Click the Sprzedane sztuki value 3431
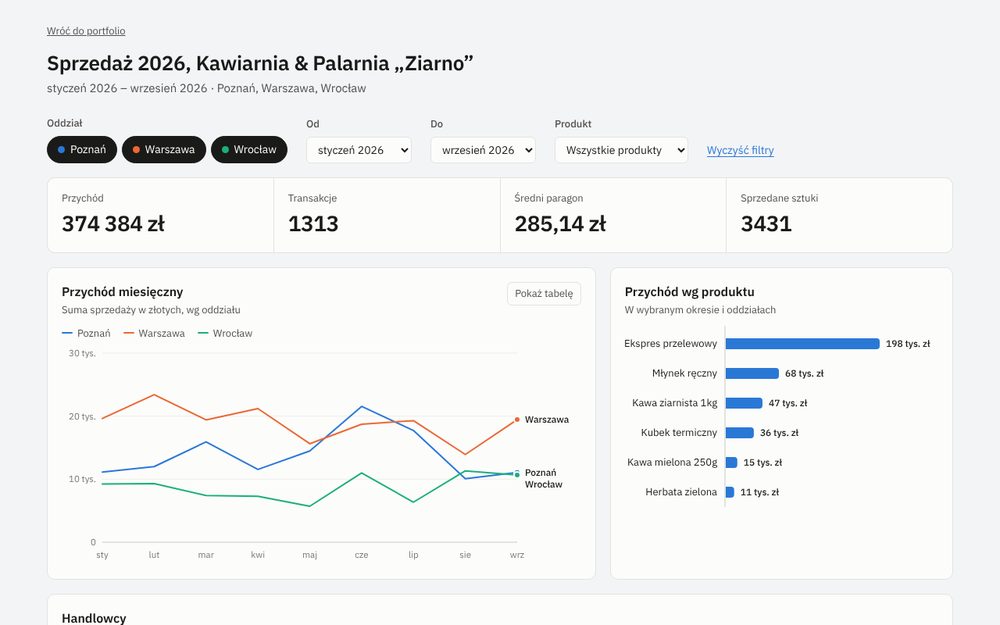This screenshot has width=1000, height=625. [766, 224]
